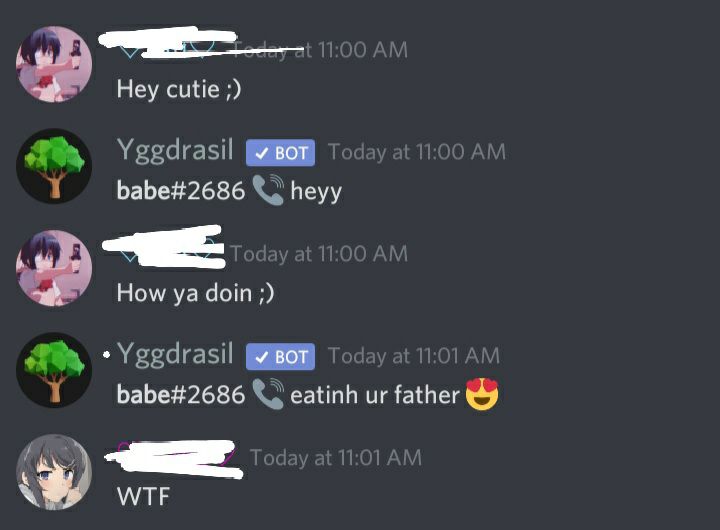
Task: Click the BOT badge on the 11:00 AM Yggdrasil message
Action: click(281, 152)
